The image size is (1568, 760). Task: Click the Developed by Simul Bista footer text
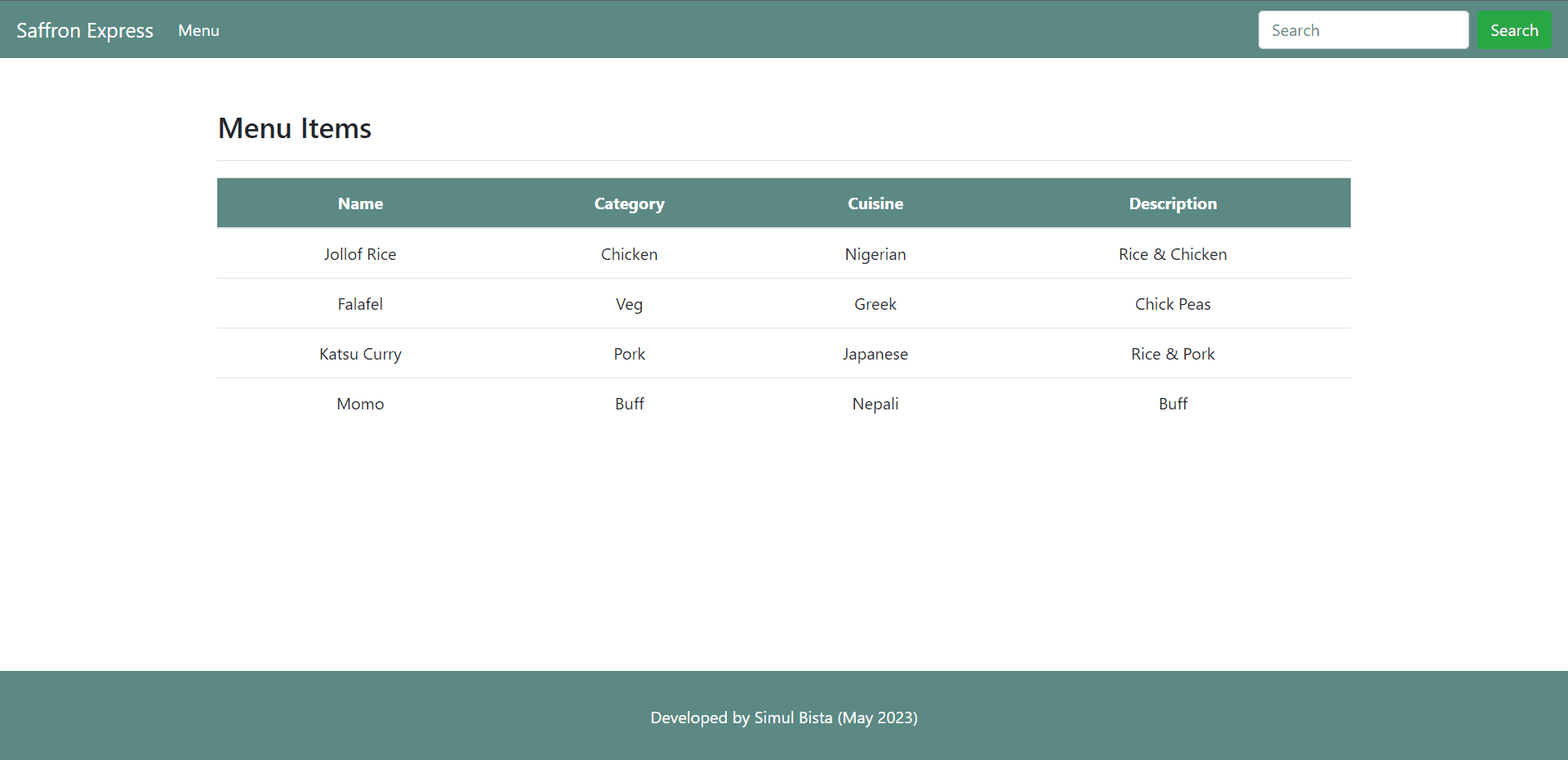[x=783, y=718]
